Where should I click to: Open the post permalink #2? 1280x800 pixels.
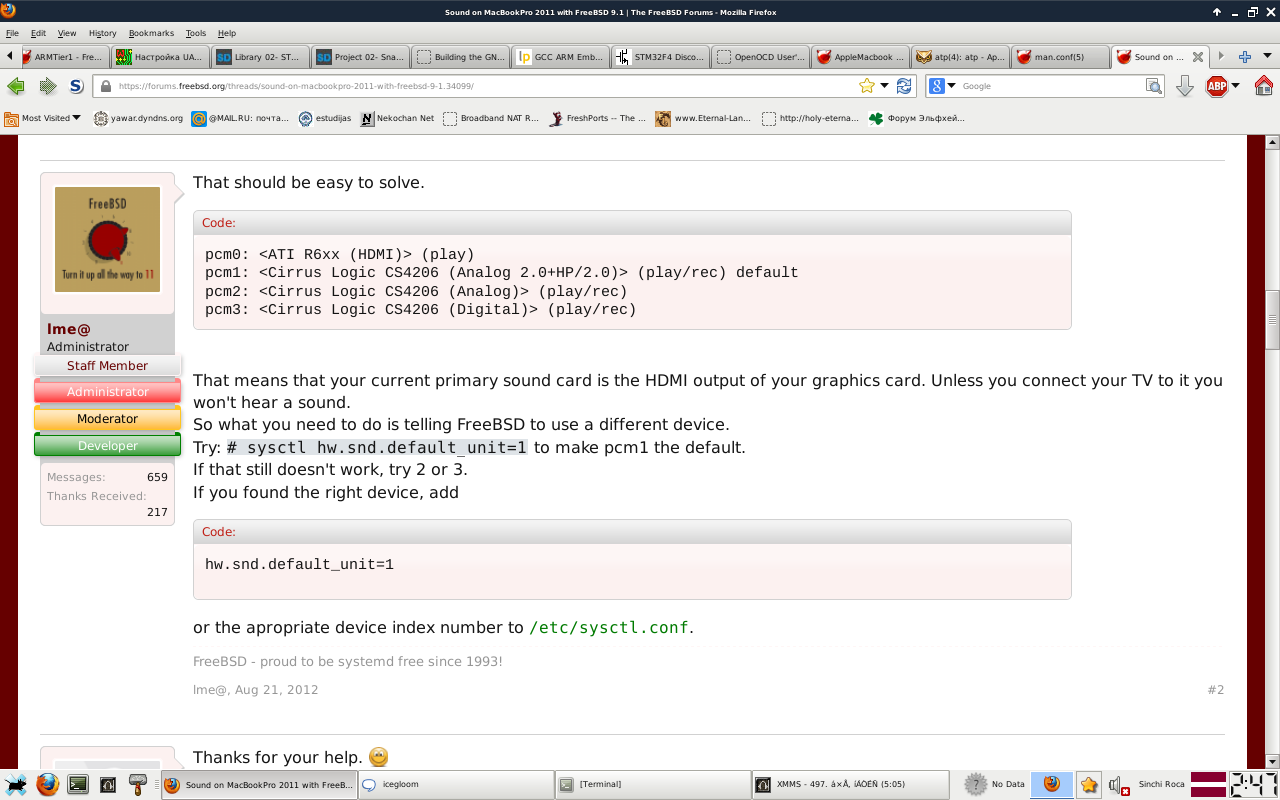[1215, 690]
